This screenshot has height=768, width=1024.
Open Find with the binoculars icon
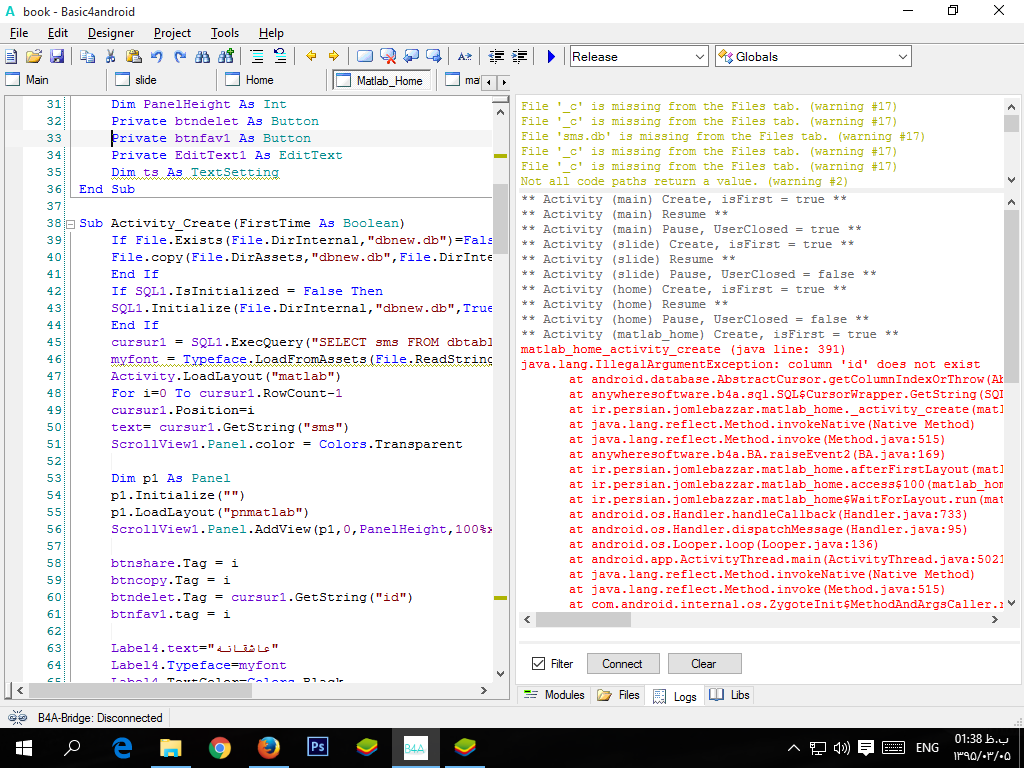point(203,57)
